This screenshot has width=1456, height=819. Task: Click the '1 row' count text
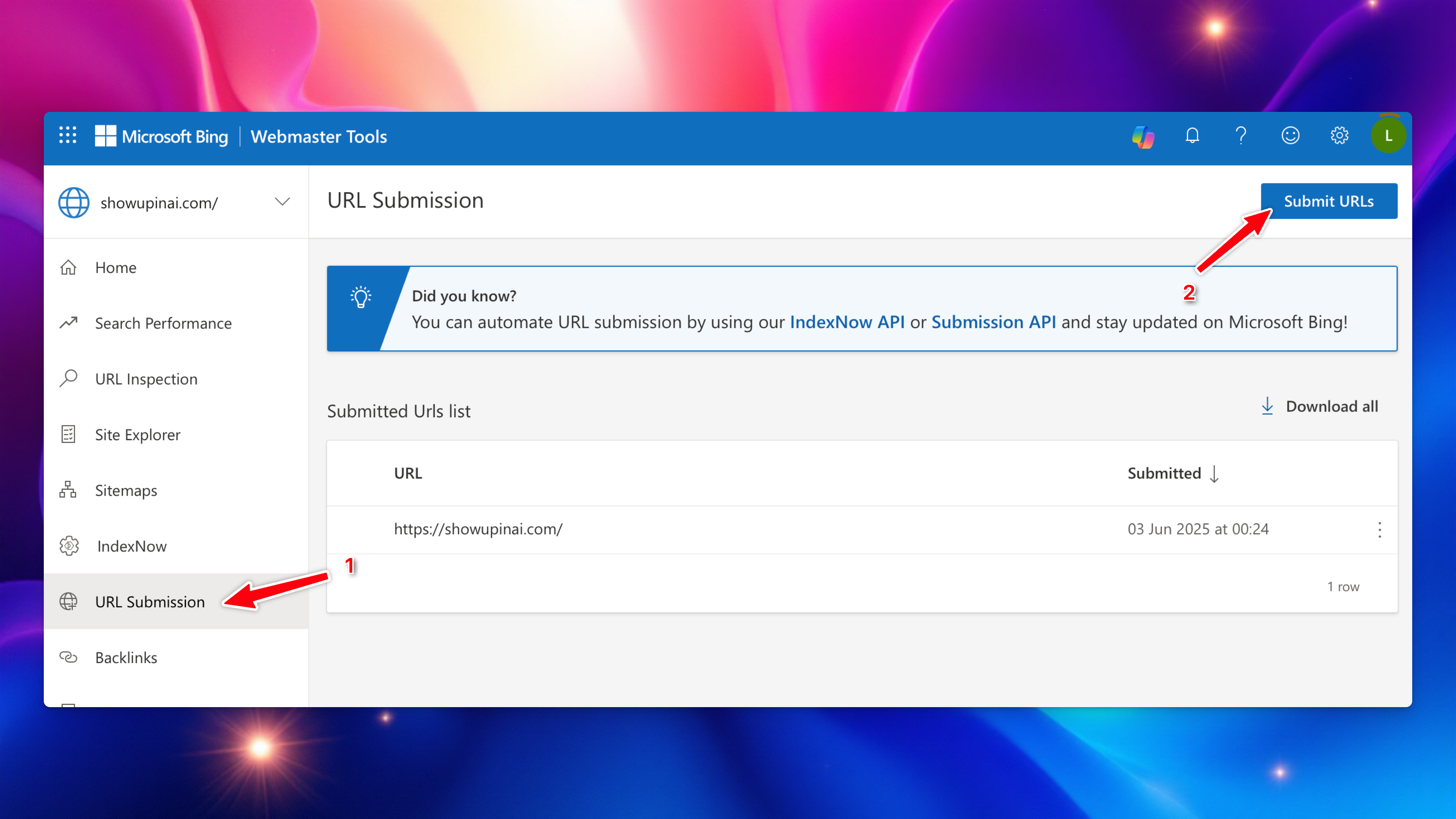coord(1343,587)
